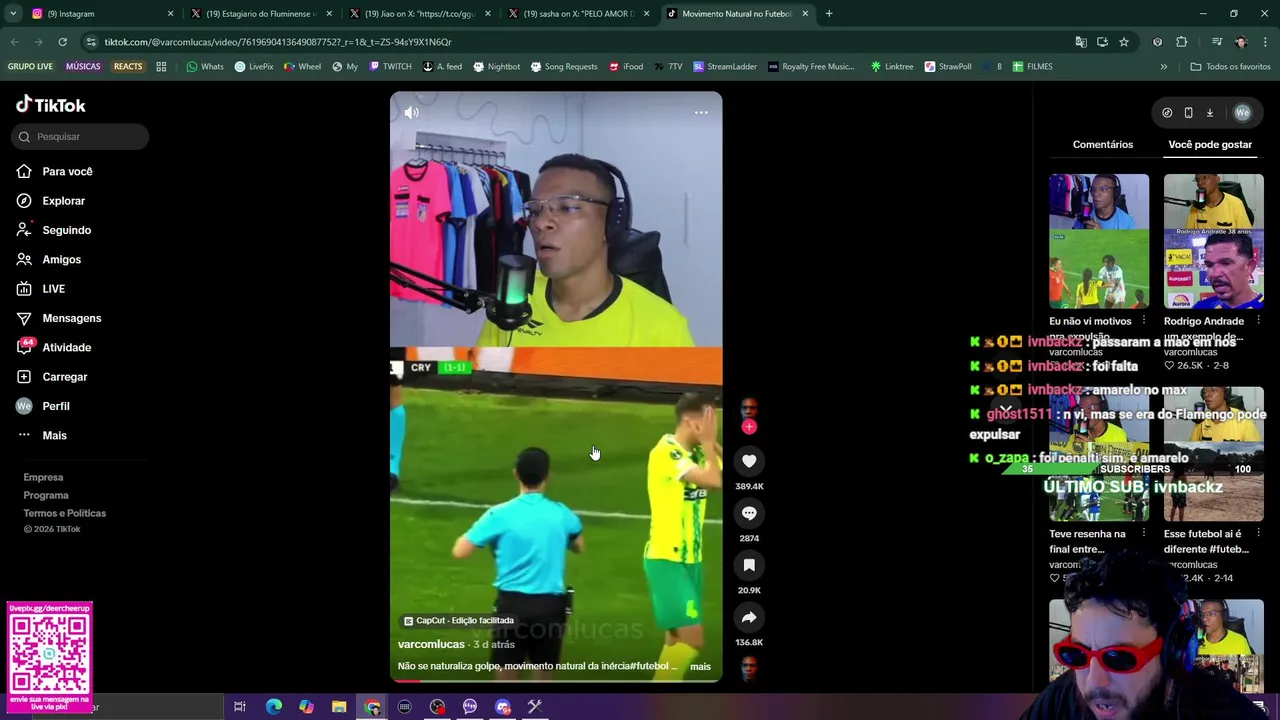Open File Explorer from the taskbar
1280x720 pixels.
(339, 707)
